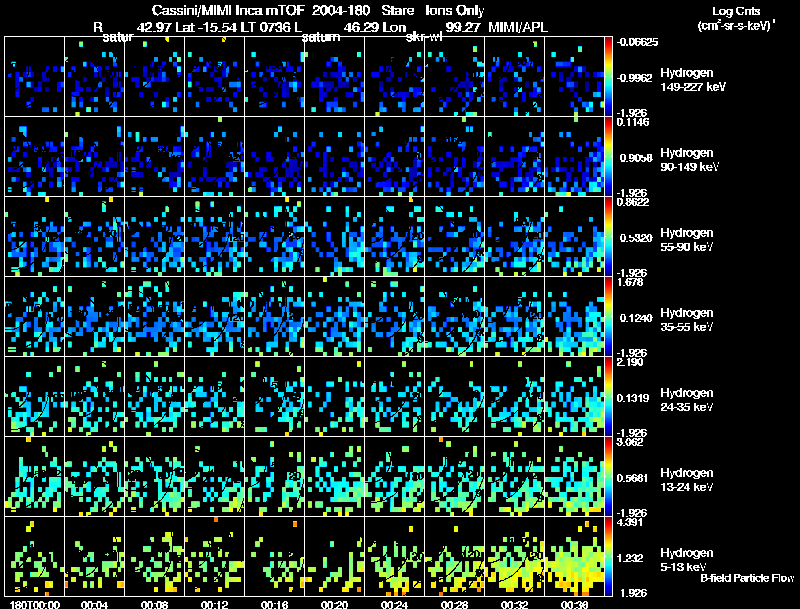Click the 00:16 time axis label
800x609 pixels.
[274, 604]
